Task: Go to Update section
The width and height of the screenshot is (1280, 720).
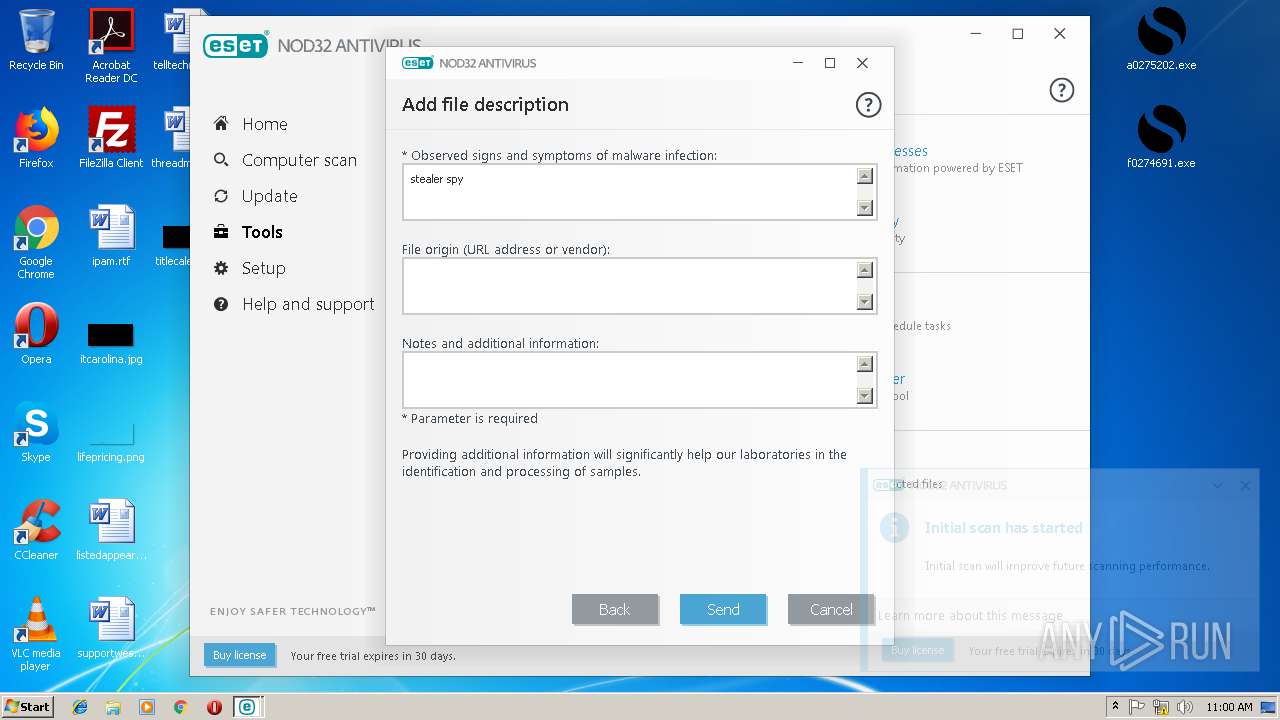Action: tap(269, 196)
